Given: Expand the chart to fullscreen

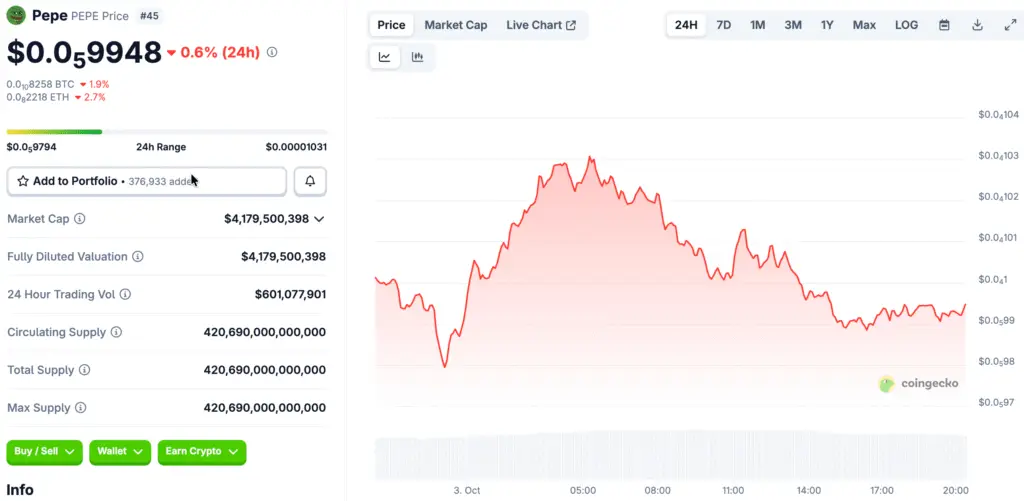Looking at the screenshot, I should 1010,25.
